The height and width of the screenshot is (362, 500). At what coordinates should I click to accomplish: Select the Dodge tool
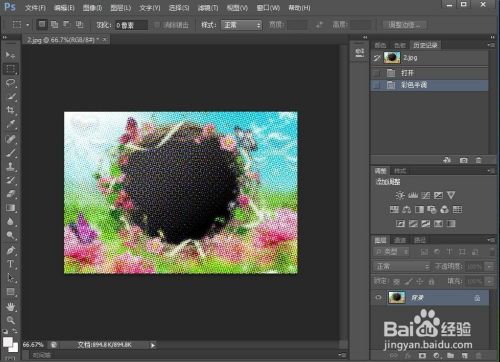[x=10, y=236]
